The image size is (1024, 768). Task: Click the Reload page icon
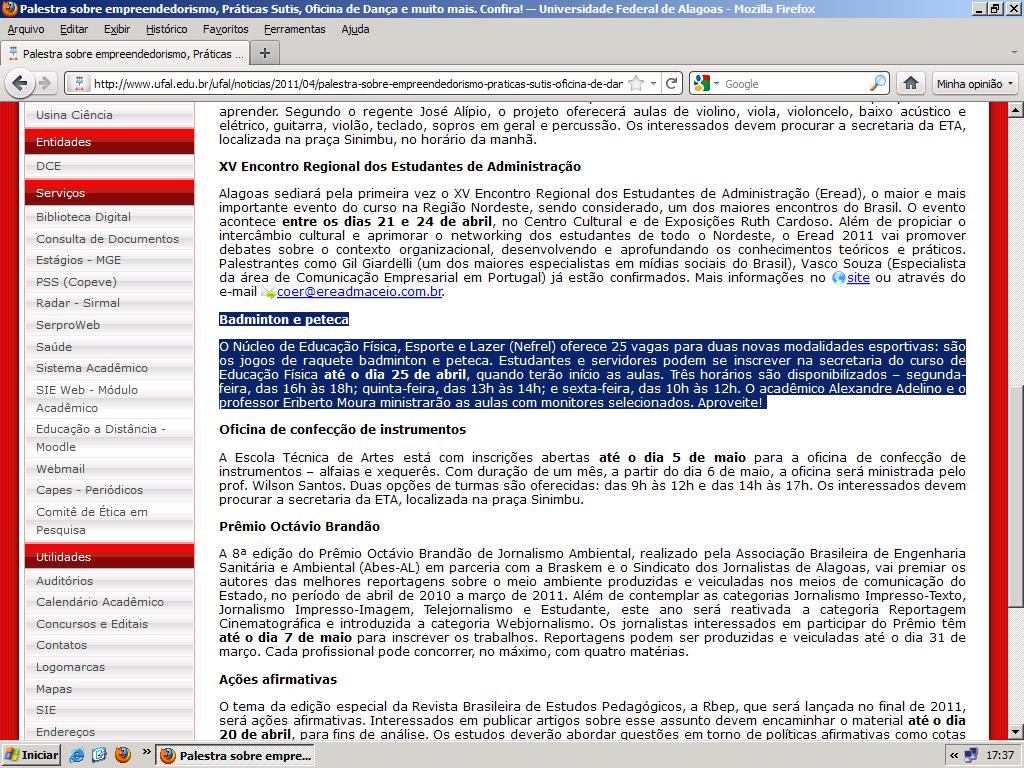click(x=671, y=83)
